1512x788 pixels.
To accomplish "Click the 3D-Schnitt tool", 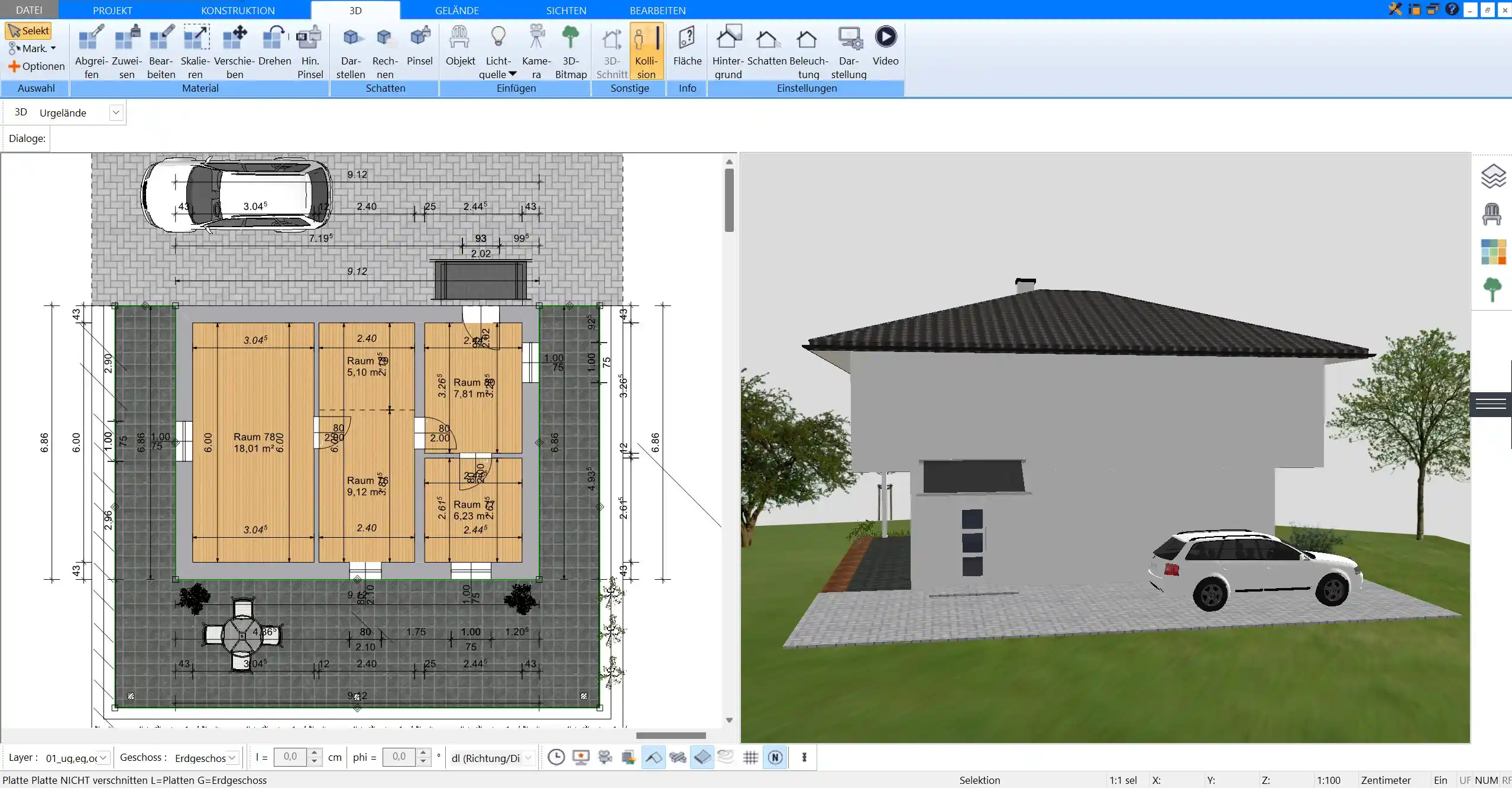I will pyautogui.click(x=612, y=51).
